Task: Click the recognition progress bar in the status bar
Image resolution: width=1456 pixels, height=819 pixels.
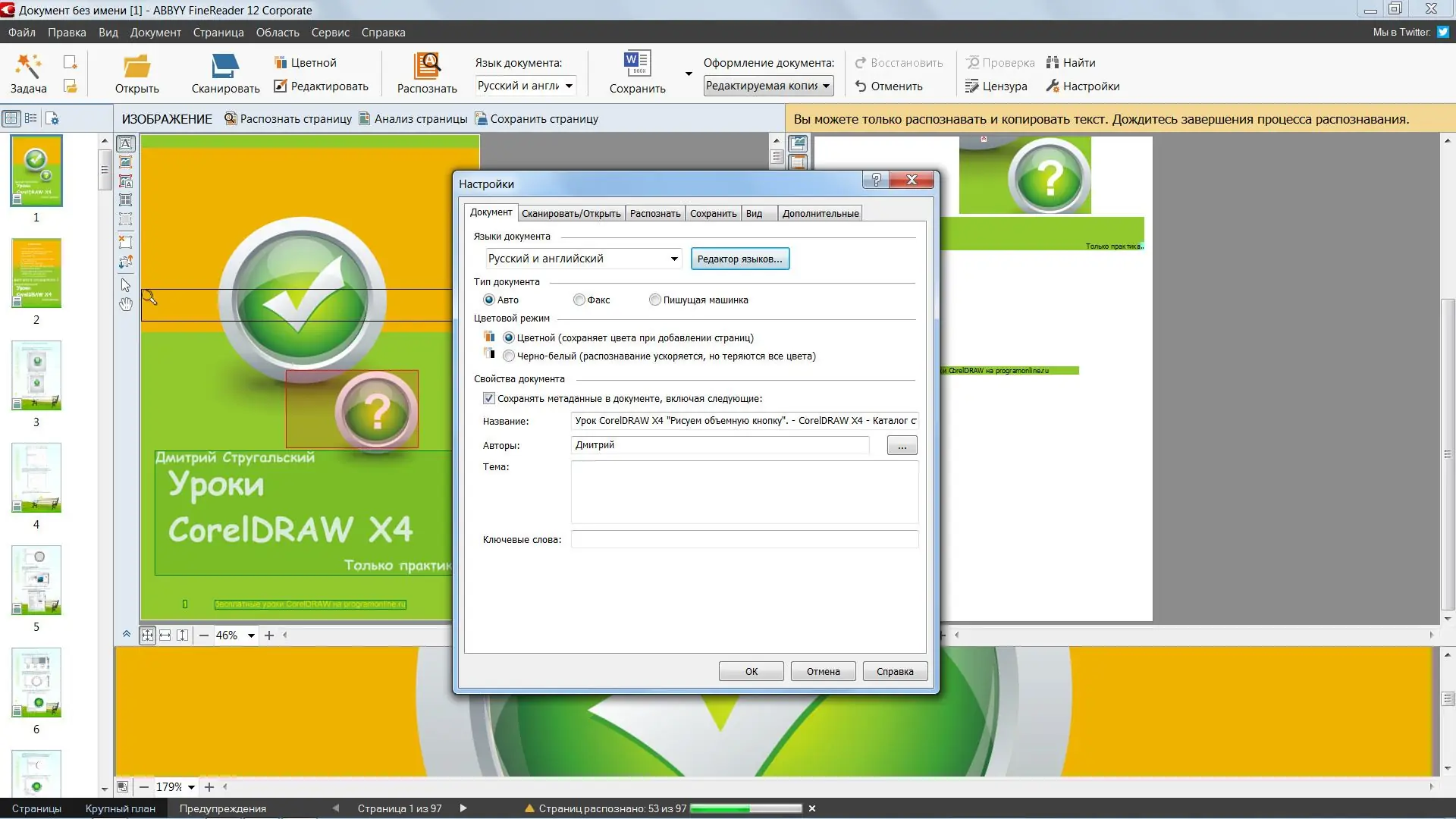Action: coord(745,809)
